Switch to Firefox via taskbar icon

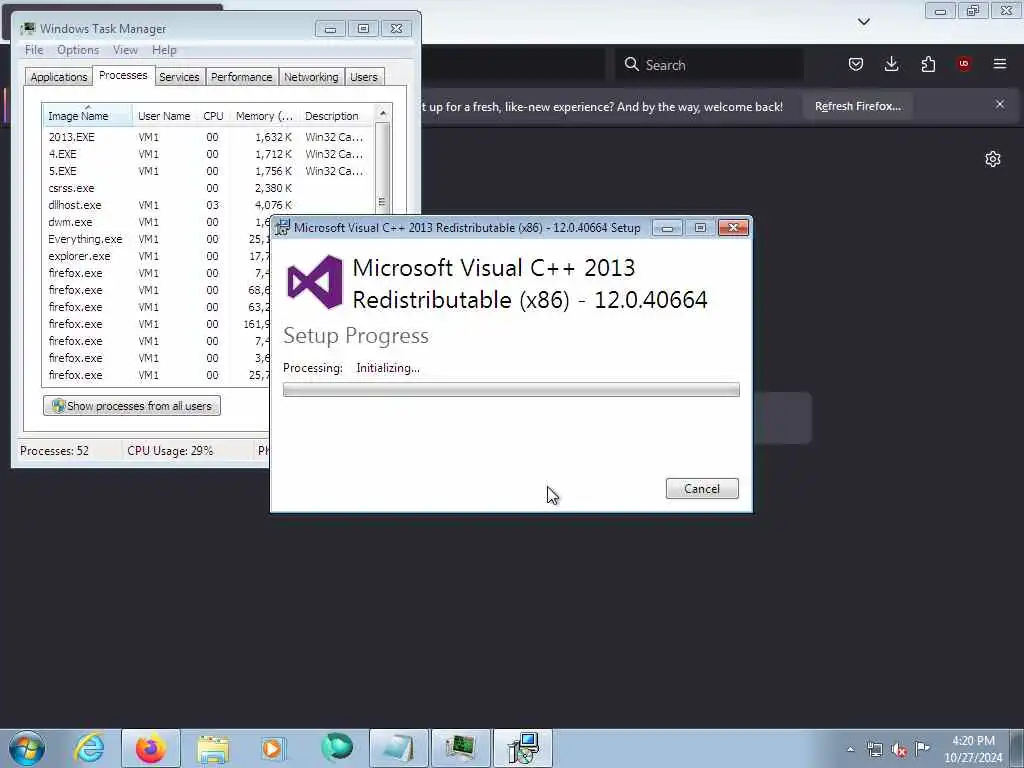tap(150, 748)
